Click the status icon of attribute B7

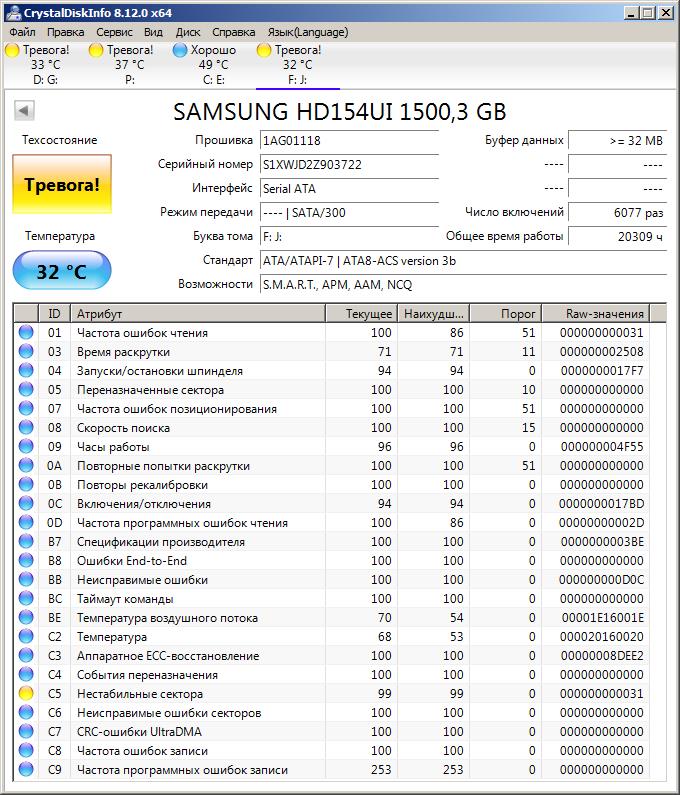pos(26,541)
